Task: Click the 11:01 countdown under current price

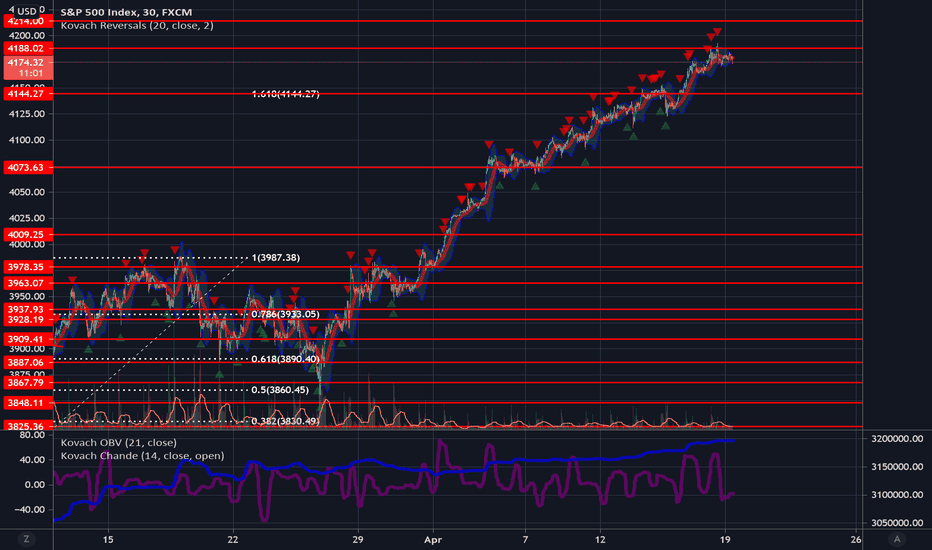Action: click(30, 73)
